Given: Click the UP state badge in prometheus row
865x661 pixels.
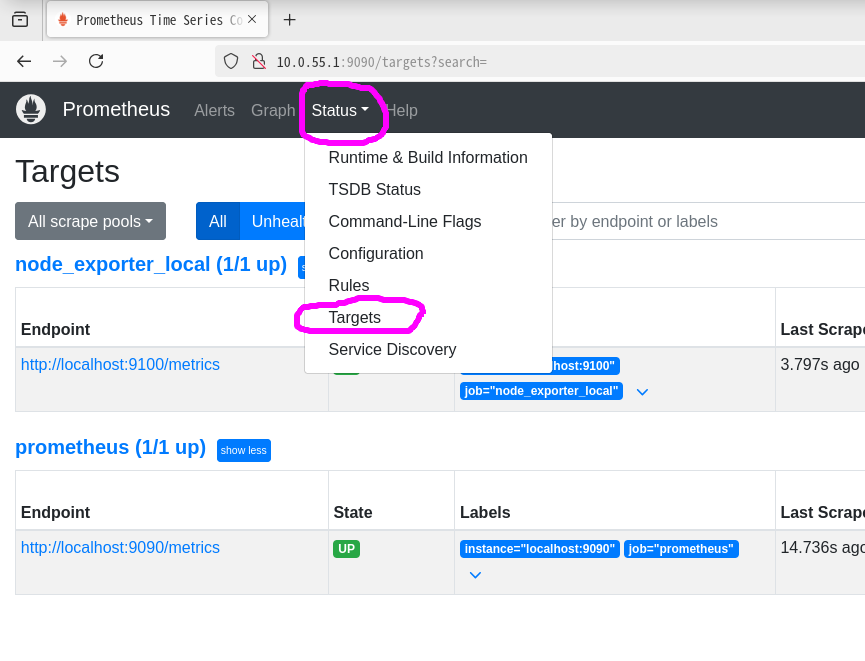Looking at the screenshot, I should 346,549.
